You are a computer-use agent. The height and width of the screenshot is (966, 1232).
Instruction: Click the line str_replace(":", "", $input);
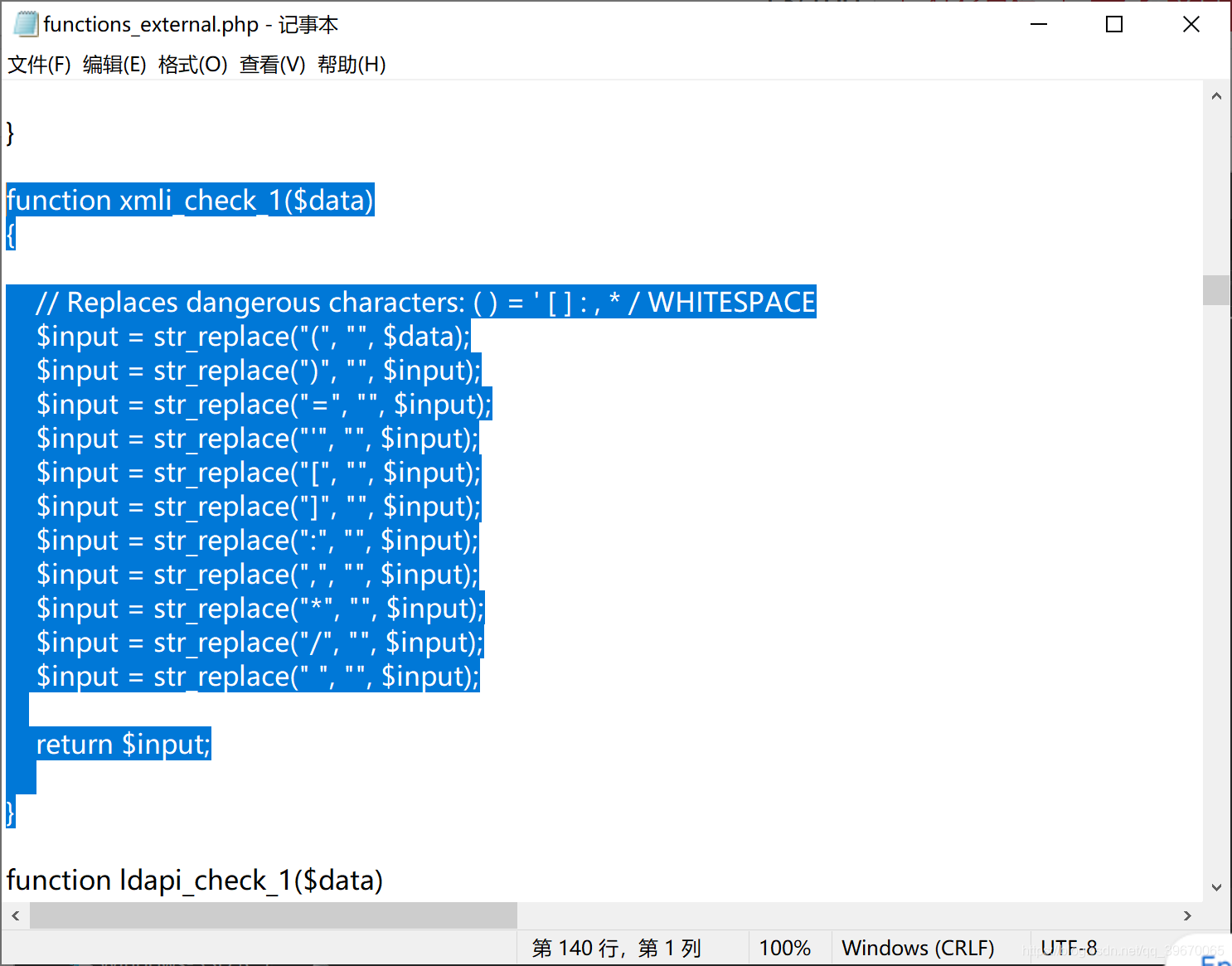(257, 540)
